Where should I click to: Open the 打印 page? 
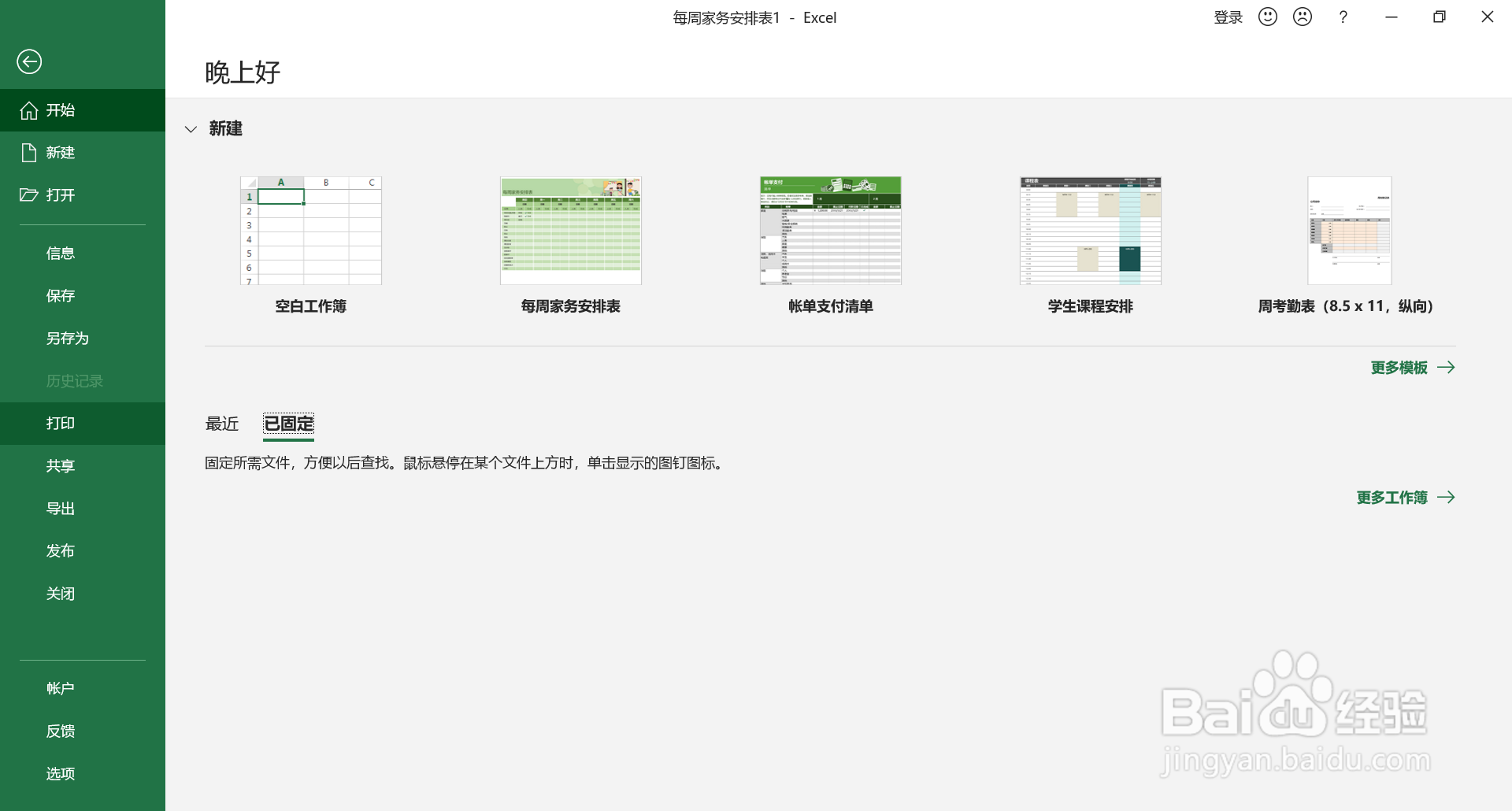coord(83,424)
